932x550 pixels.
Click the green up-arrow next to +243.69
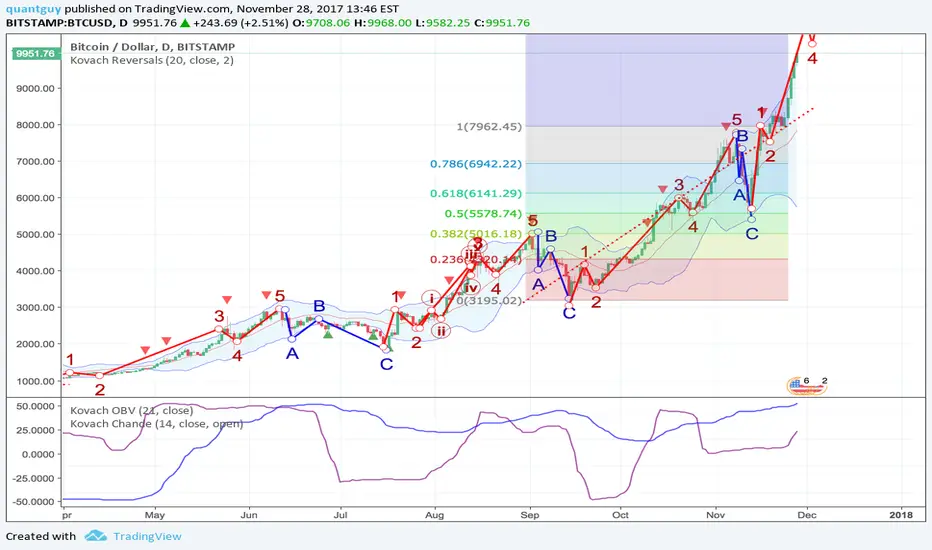click(185, 23)
